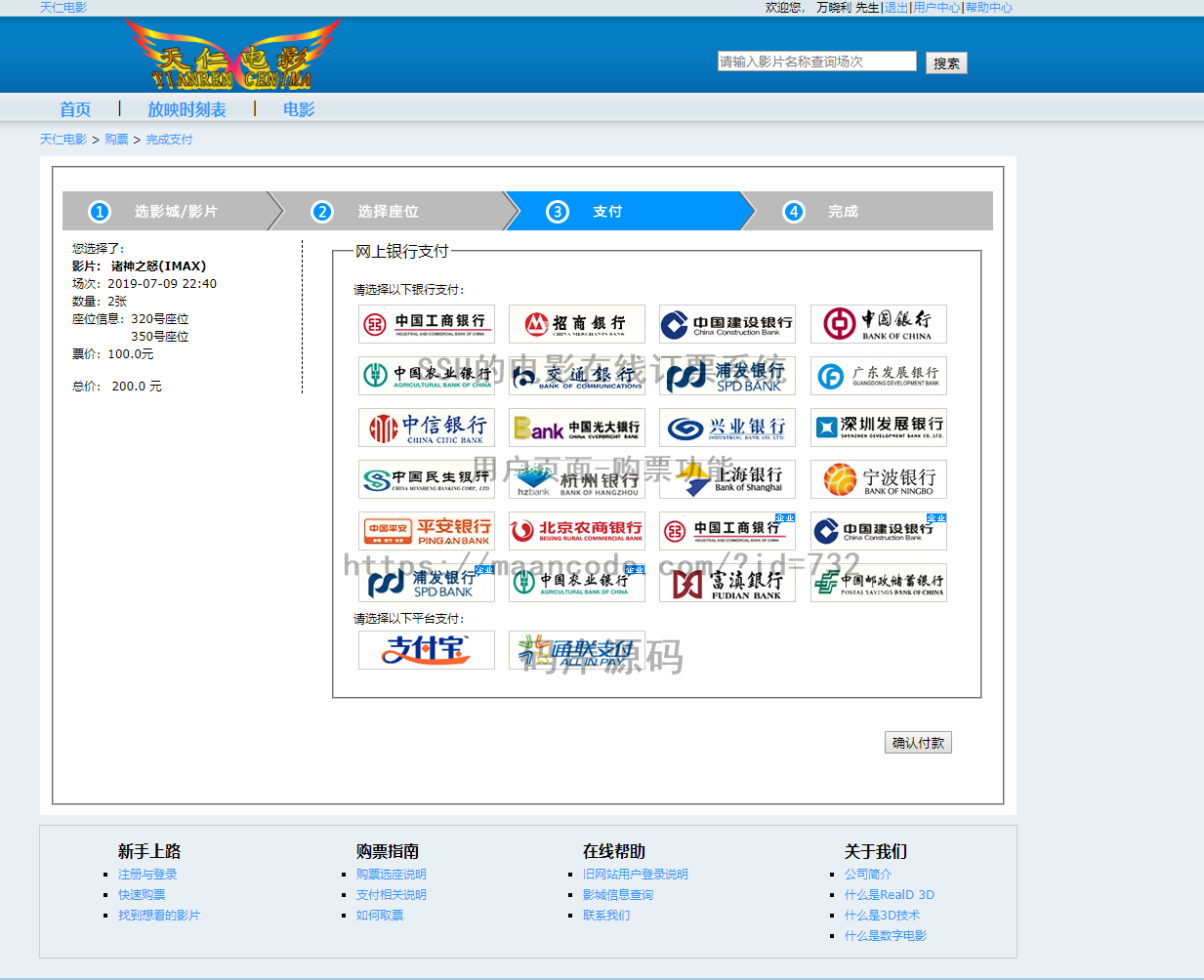Choose 北京农商银行 logo
Image resolution: width=1204 pixels, height=980 pixels.
(577, 531)
